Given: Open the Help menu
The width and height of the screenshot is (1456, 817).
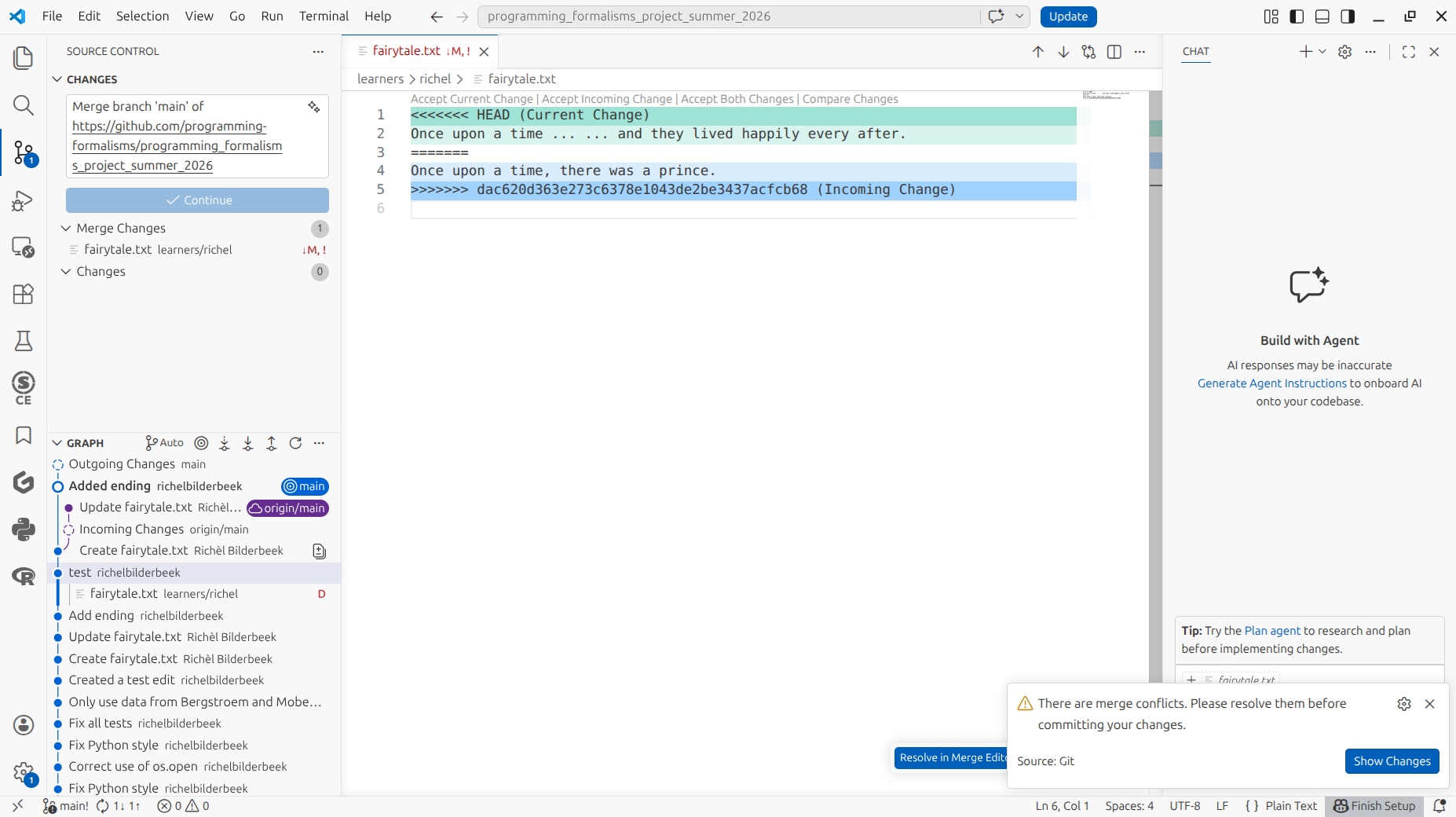Looking at the screenshot, I should (378, 16).
